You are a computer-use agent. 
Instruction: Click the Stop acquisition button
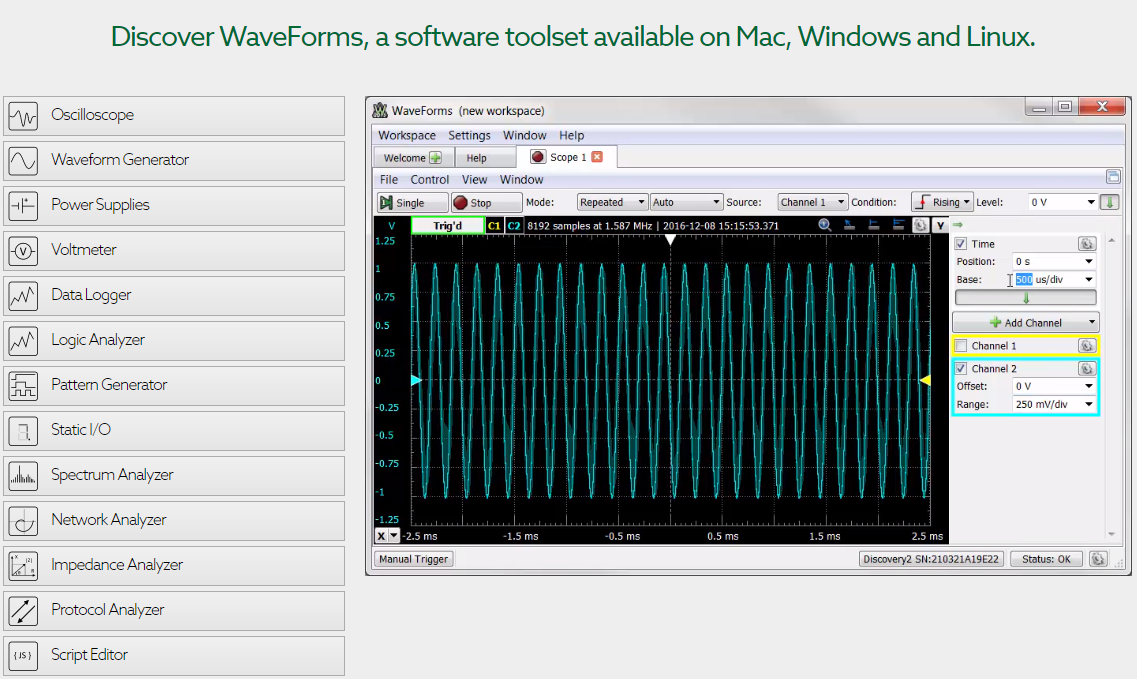pyautogui.click(x=487, y=202)
